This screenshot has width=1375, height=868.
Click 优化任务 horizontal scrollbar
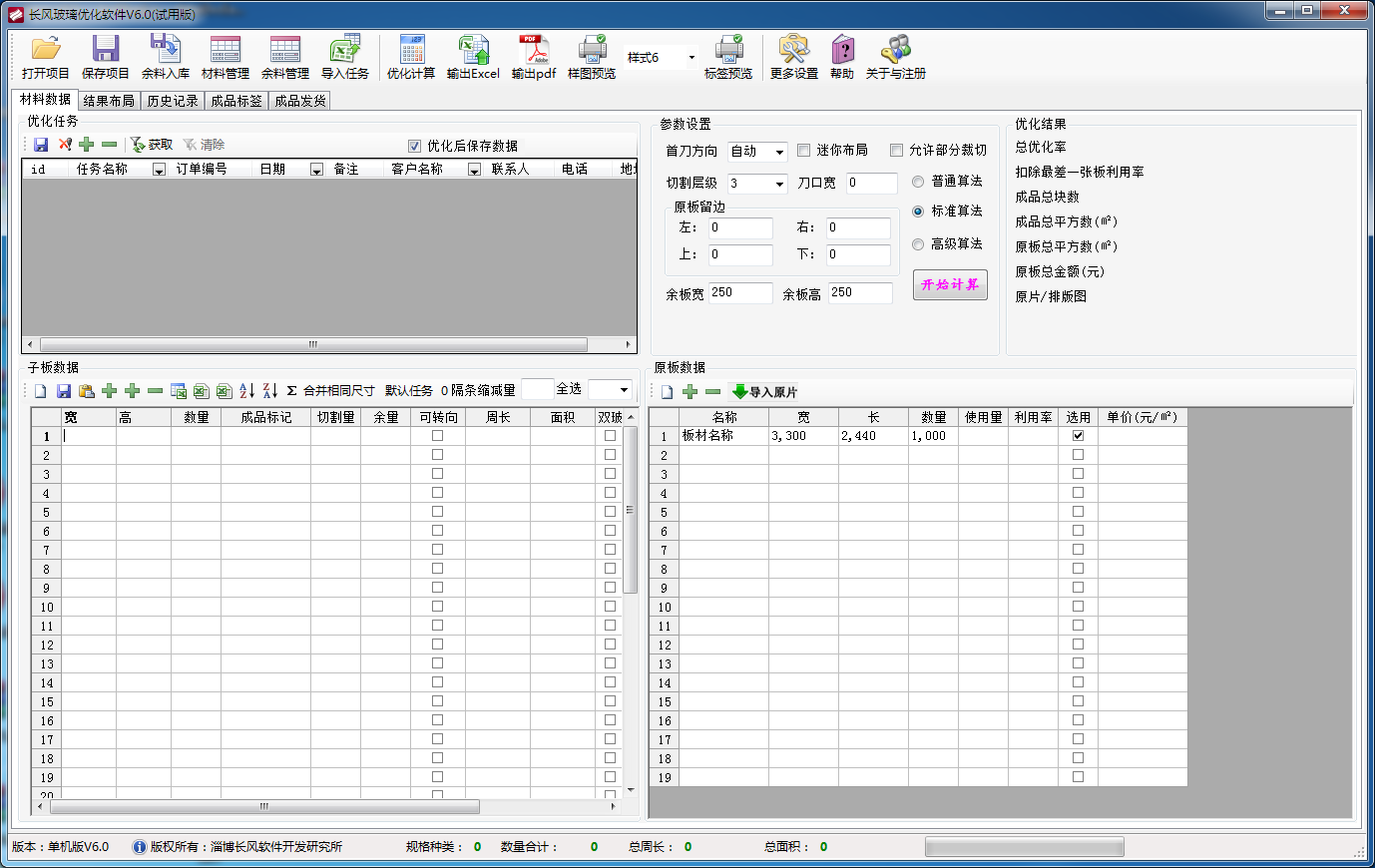[329, 344]
